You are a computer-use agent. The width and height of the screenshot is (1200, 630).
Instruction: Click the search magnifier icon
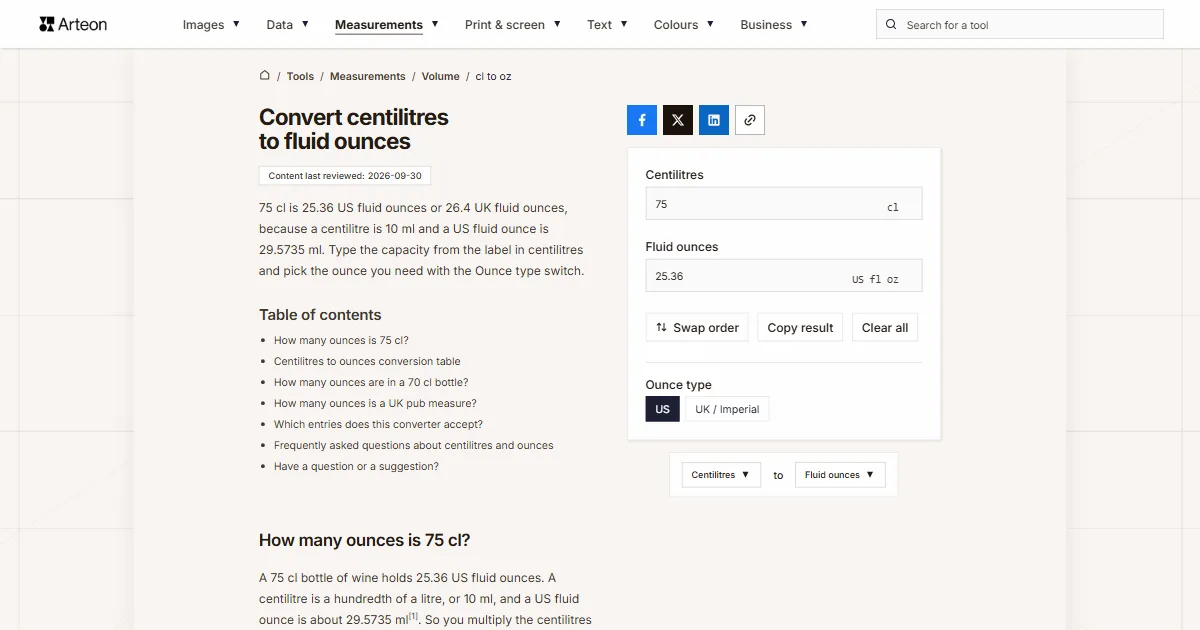click(x=892, y=25)
